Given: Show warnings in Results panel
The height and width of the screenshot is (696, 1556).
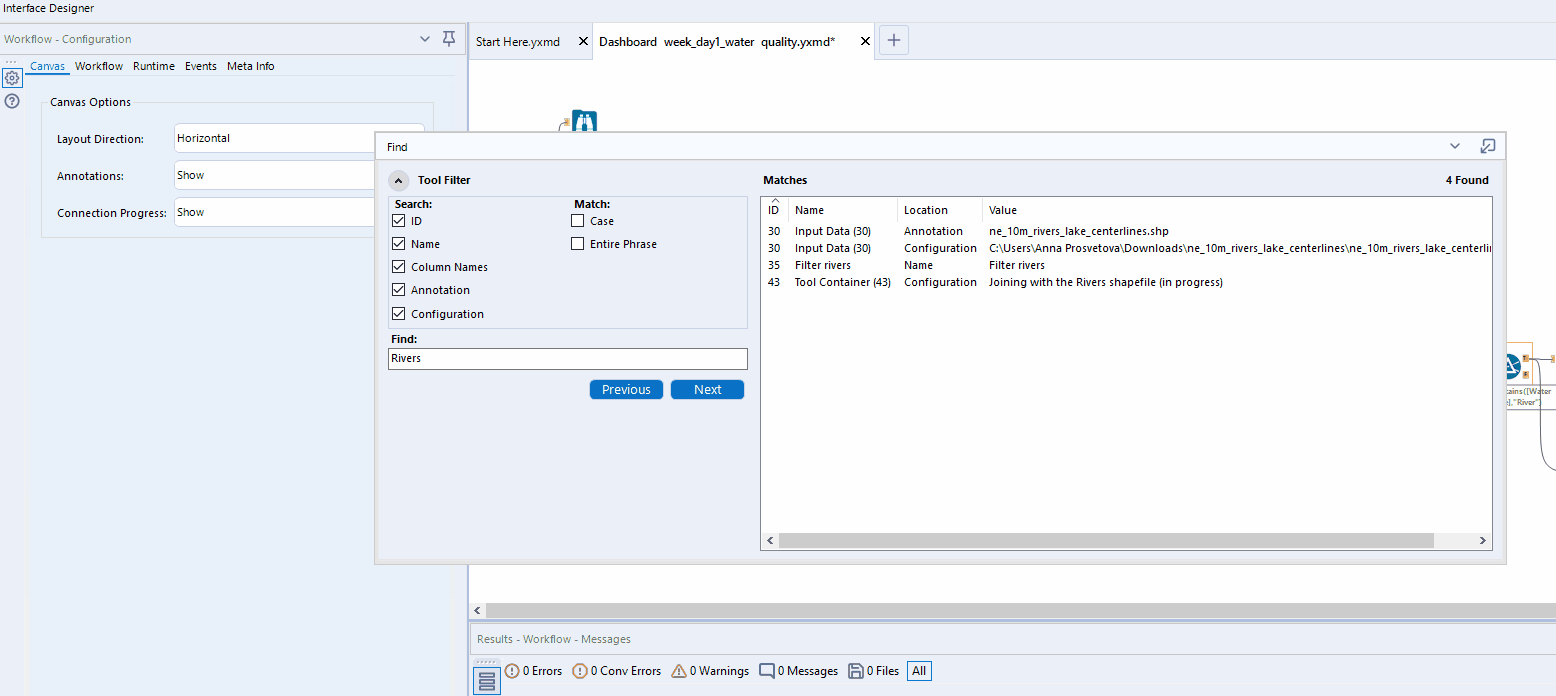Looking at the screenshot, I should (709, 671).
